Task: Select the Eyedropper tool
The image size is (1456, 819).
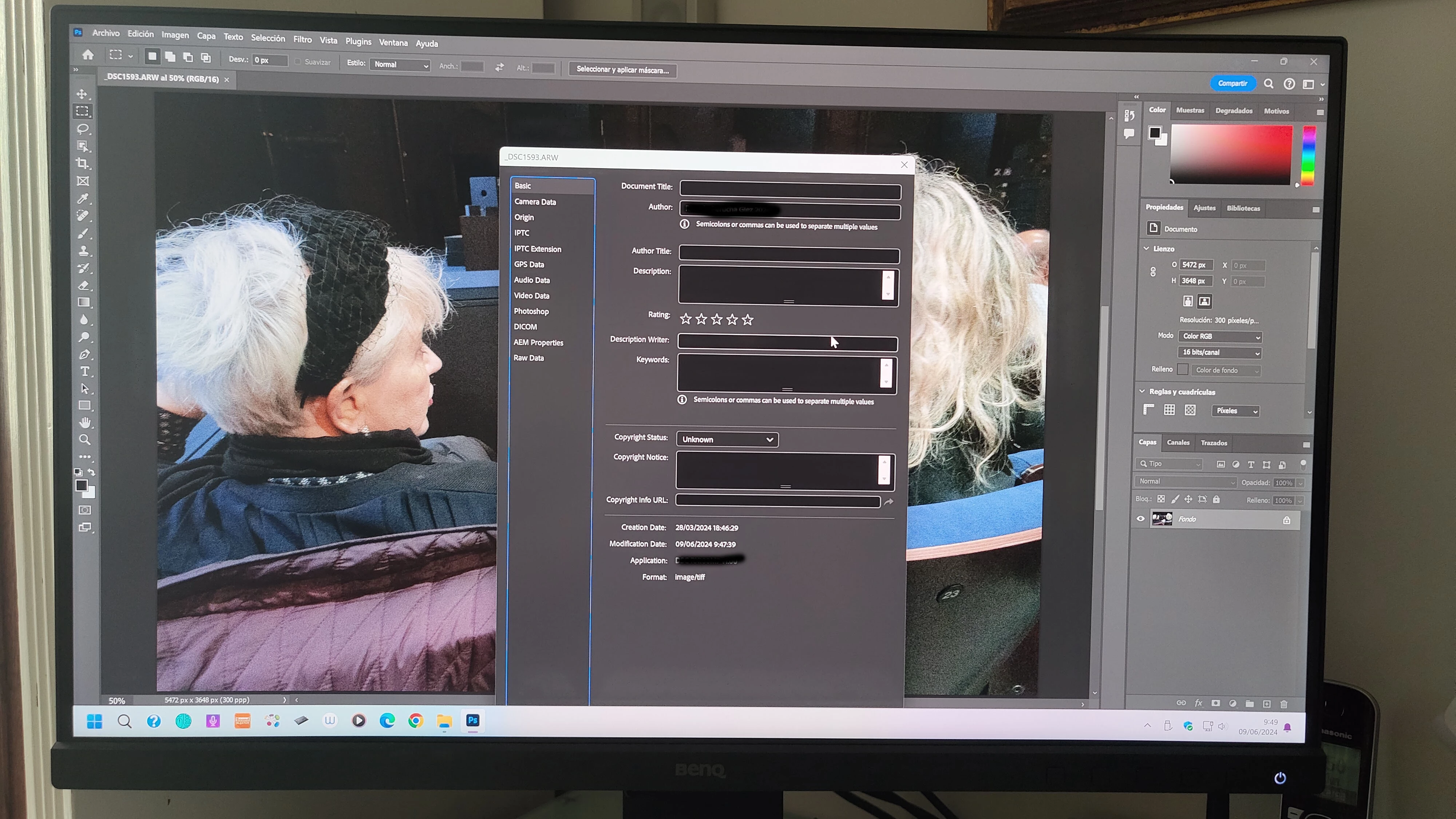Action: (83, 198)
